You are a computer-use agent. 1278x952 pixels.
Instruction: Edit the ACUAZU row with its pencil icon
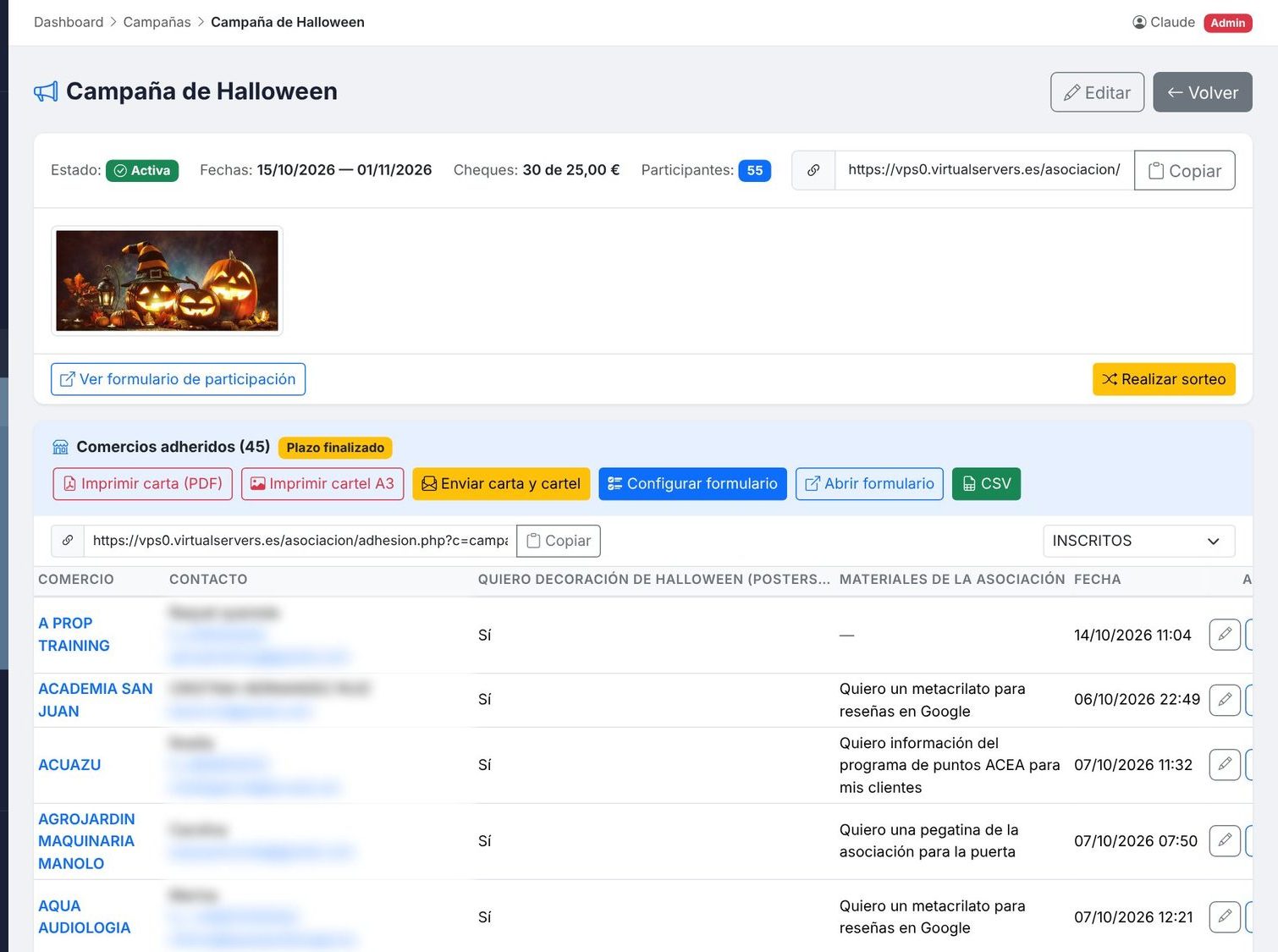[1225, 765]
